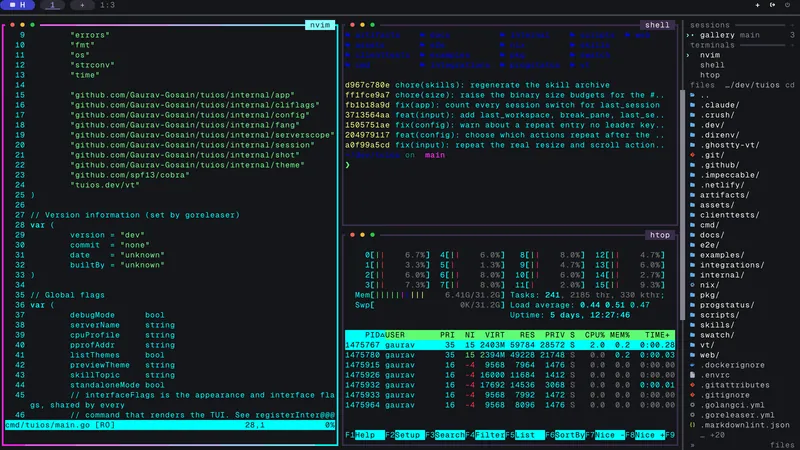Open the .direnv/ folder icon

[x=692, y=135]
